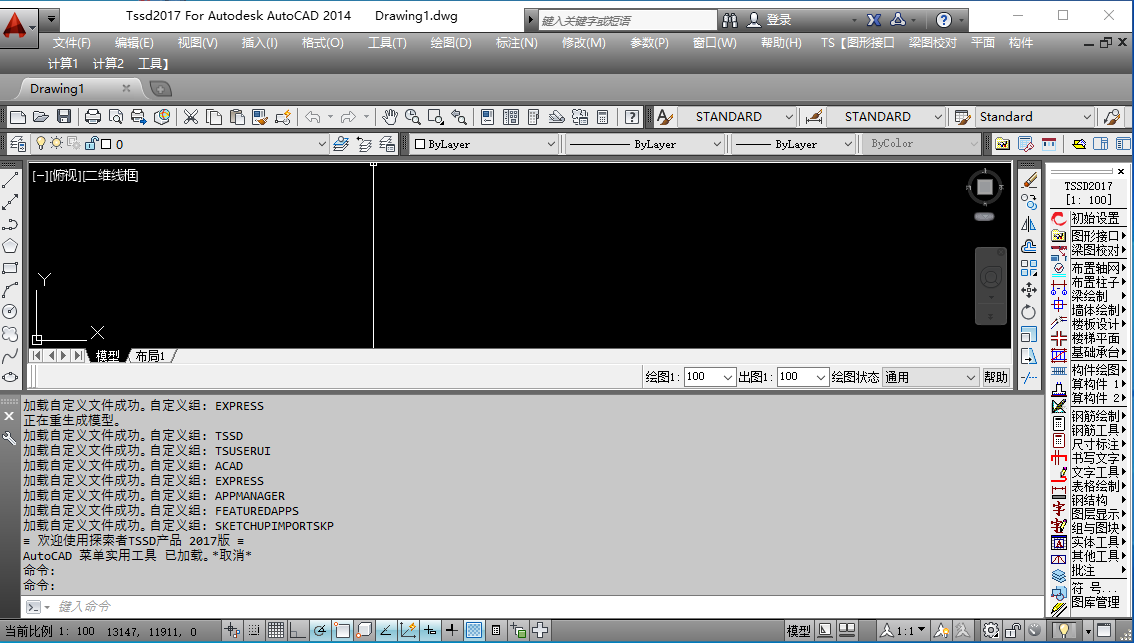
Task: Select the Rotate modify tool
Action: point(1029,312)
